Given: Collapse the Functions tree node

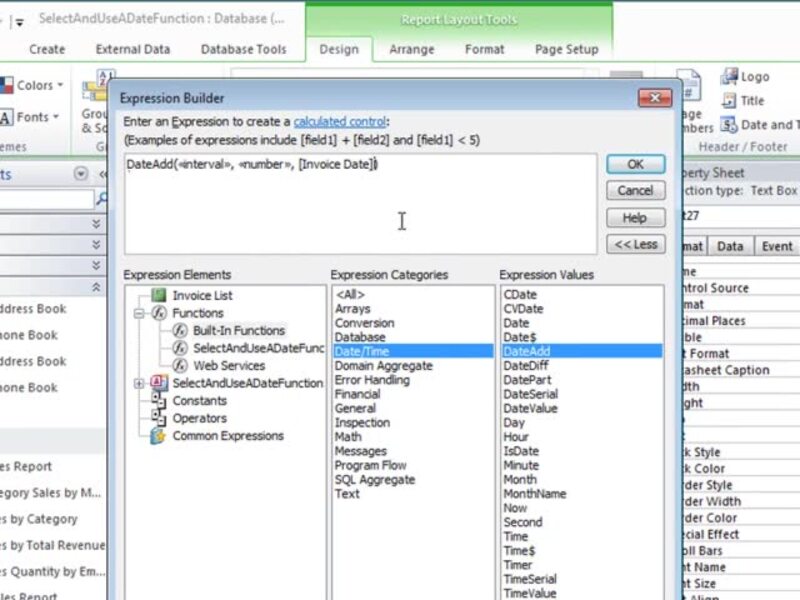Looking at the screenshot, I should click(x=138, y=313).
